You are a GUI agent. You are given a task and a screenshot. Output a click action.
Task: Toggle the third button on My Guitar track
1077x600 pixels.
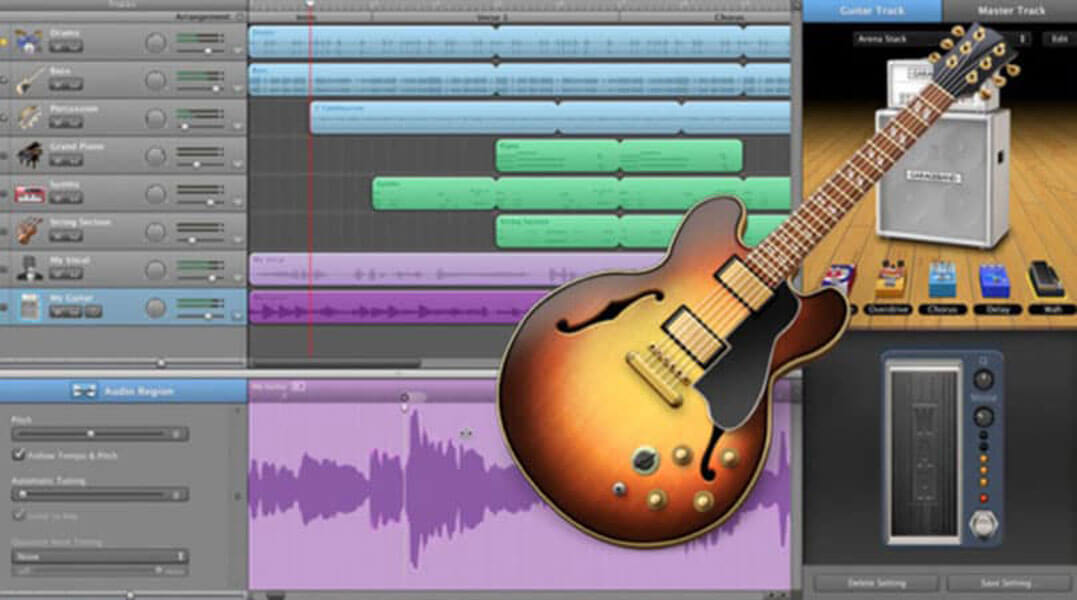click(x=94, y=312)
